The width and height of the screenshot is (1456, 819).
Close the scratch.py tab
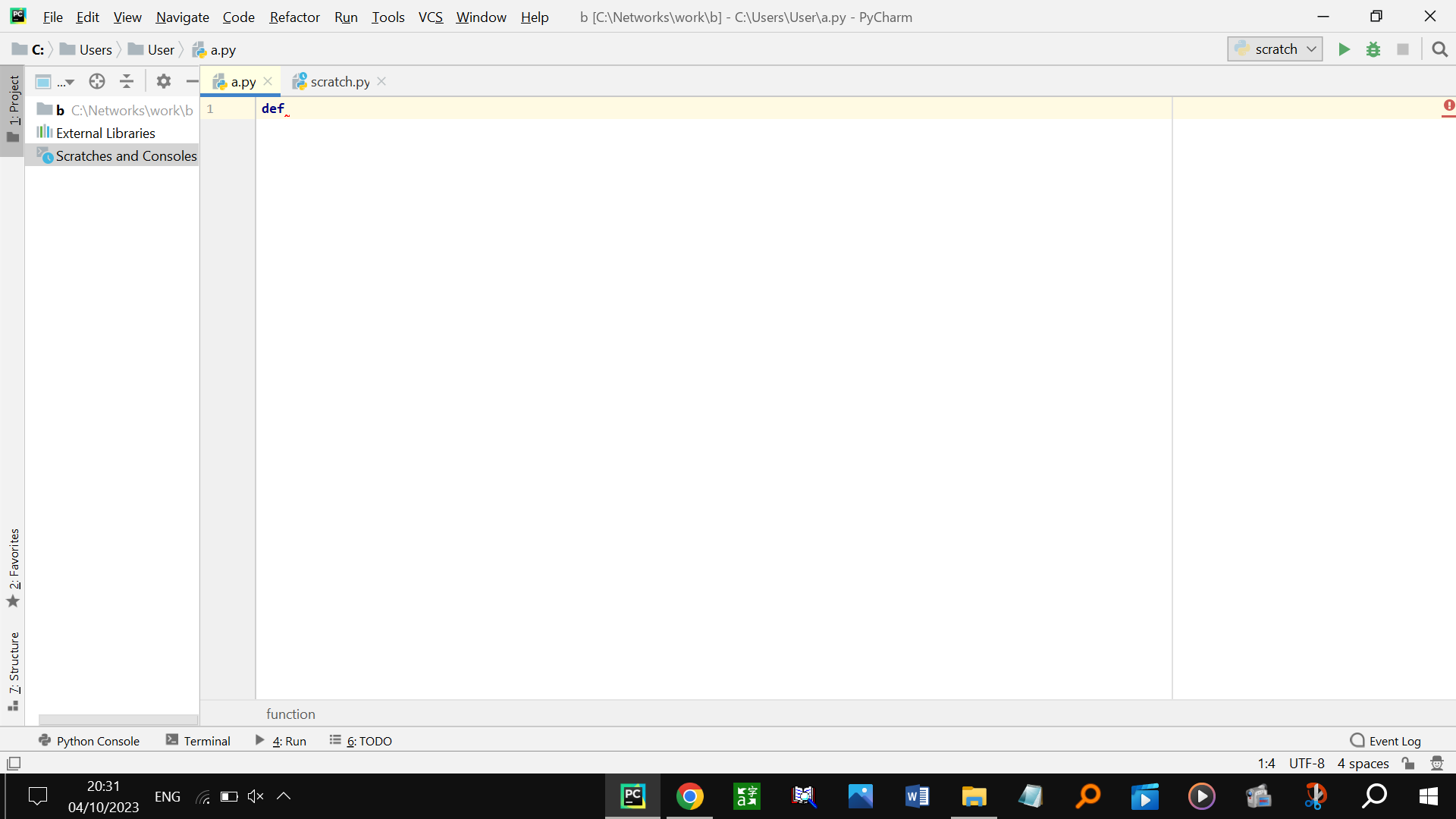coord(381,81)
